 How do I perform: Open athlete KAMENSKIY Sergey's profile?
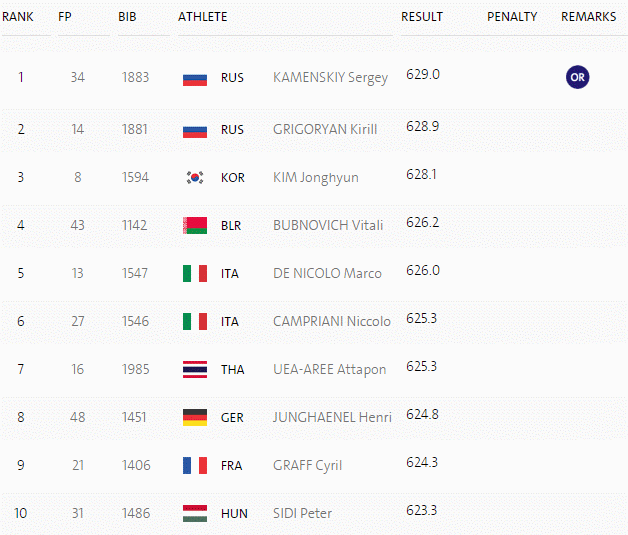[330, 77]
